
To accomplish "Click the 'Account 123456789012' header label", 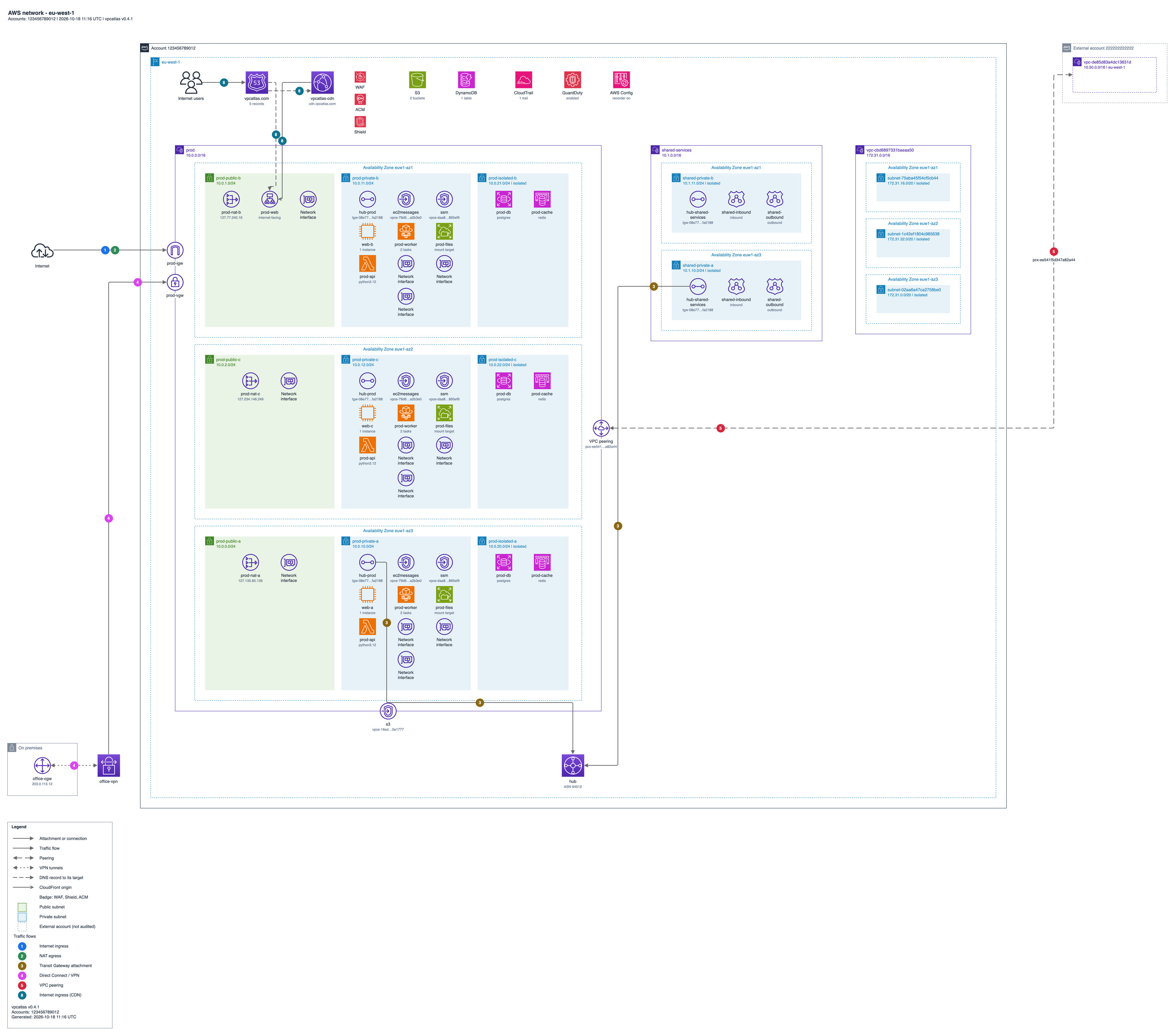I will click(173, 48).
